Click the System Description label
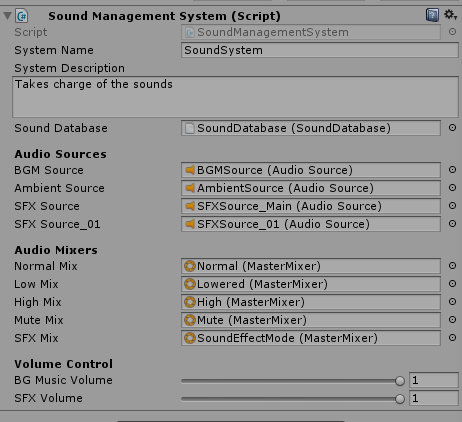 point(69,68)
